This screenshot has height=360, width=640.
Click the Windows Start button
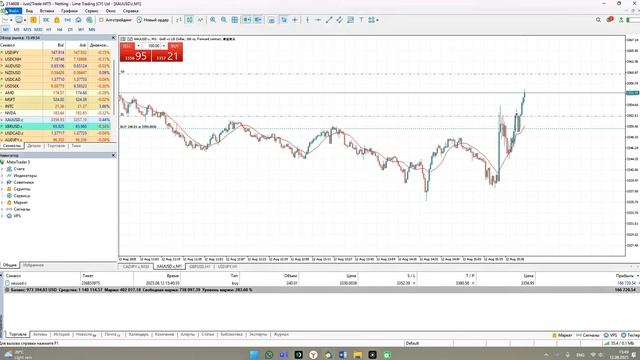click(x=254, y=355)
